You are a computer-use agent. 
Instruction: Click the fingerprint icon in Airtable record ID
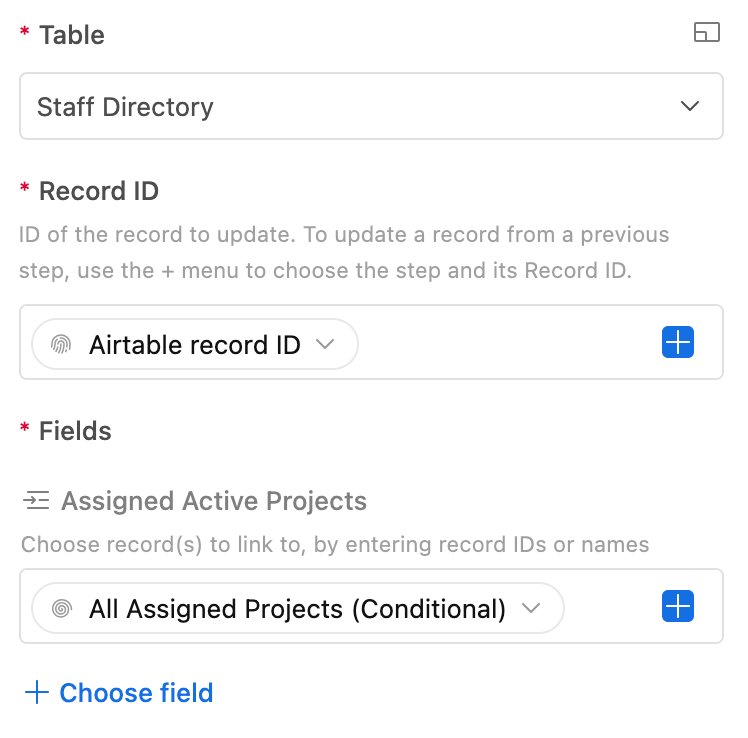pos(61,344)
